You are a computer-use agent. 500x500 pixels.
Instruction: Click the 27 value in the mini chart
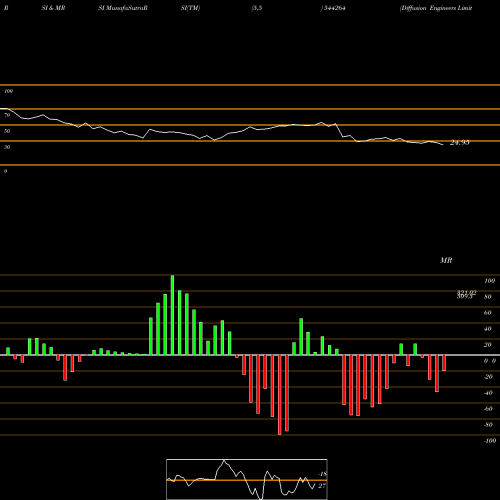[322, 486]
